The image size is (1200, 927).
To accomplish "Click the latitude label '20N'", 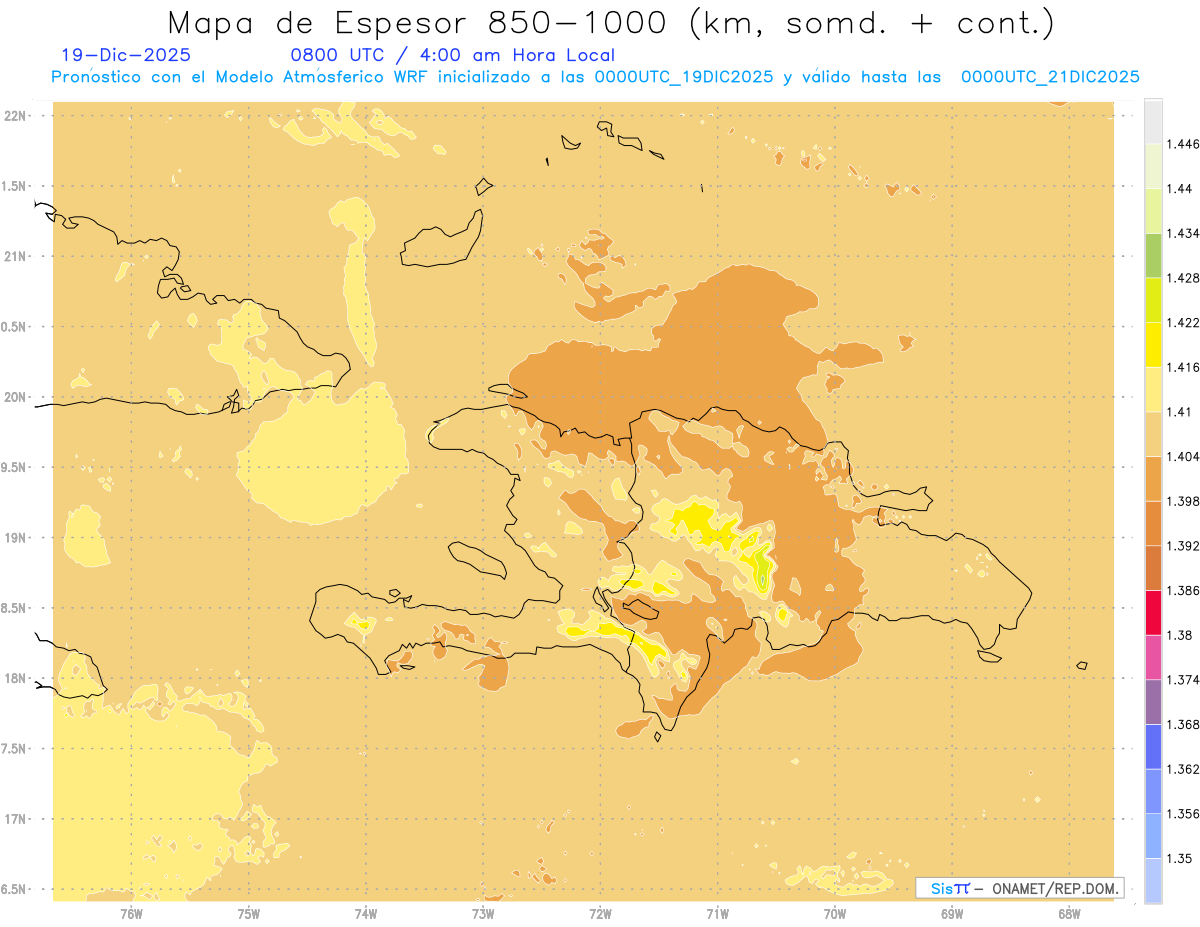I will (x=15, y=397).
